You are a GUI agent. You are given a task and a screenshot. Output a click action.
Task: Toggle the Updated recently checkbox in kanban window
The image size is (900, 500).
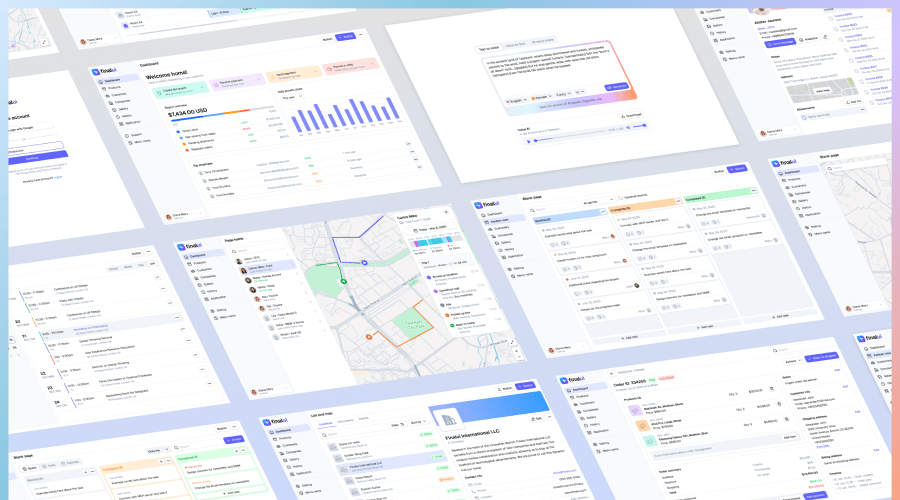[620, 196]
